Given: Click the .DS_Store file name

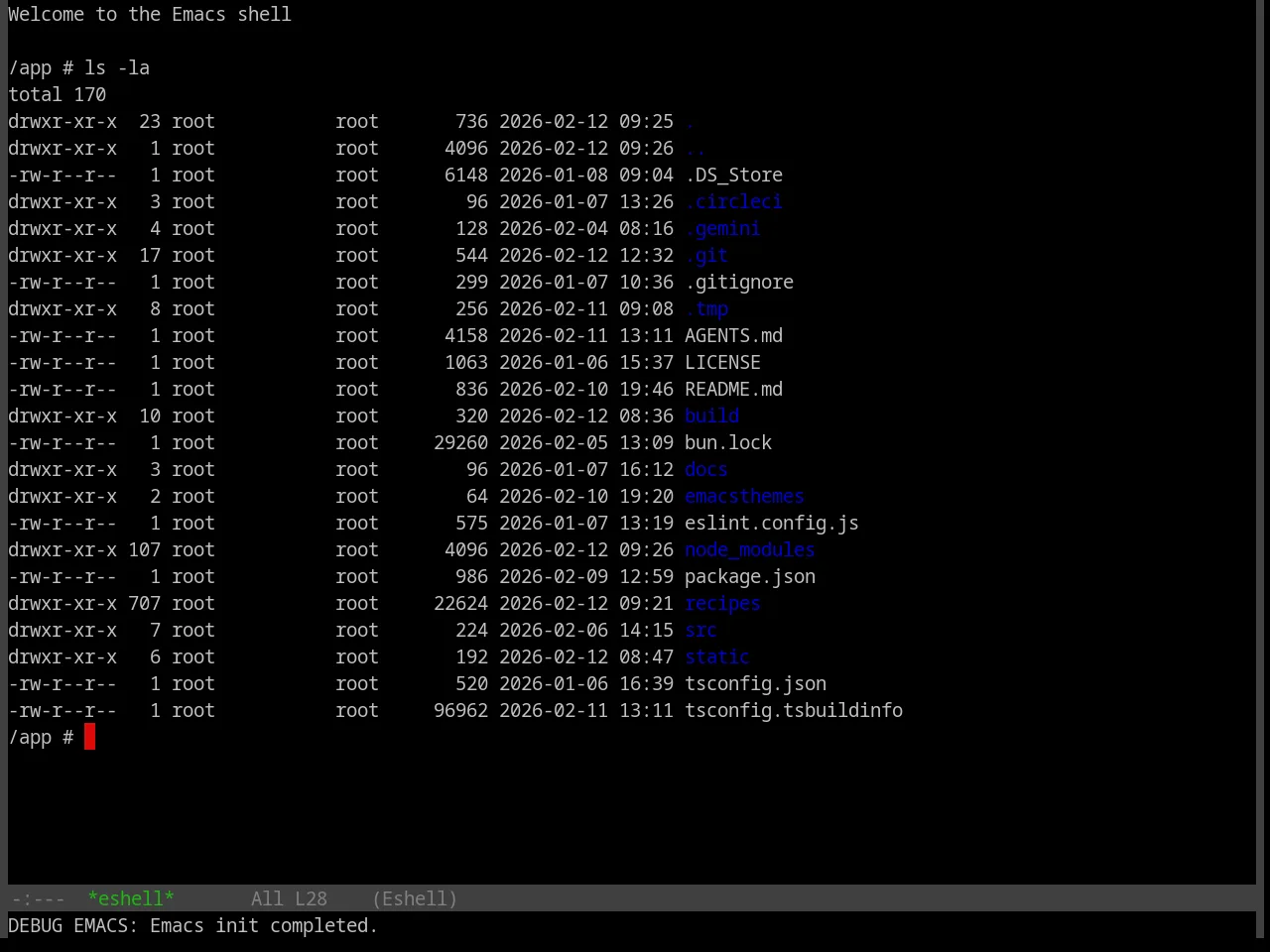Looking at the screenshot, I should point(733,176).
